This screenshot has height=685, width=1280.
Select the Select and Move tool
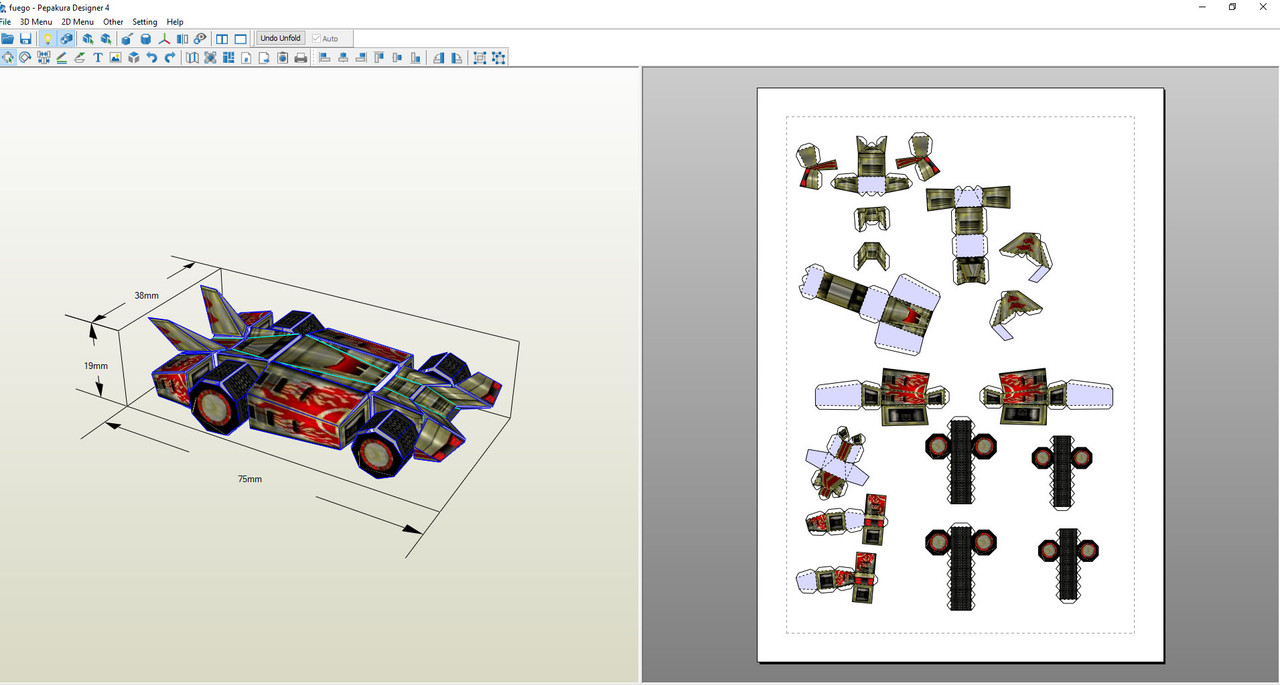point(8,58)
